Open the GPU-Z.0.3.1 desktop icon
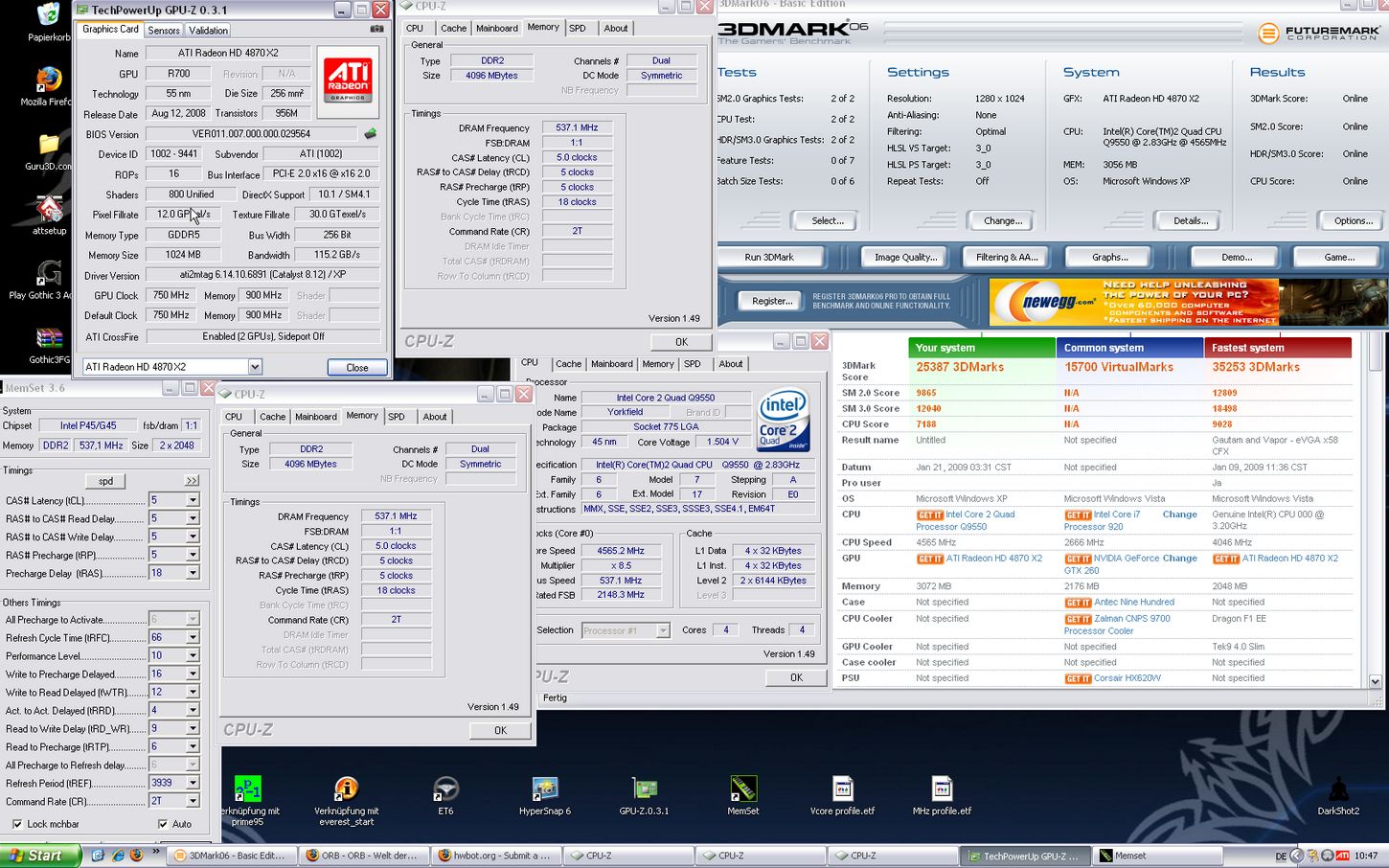The image size is (1389, 868). point(645,788)
